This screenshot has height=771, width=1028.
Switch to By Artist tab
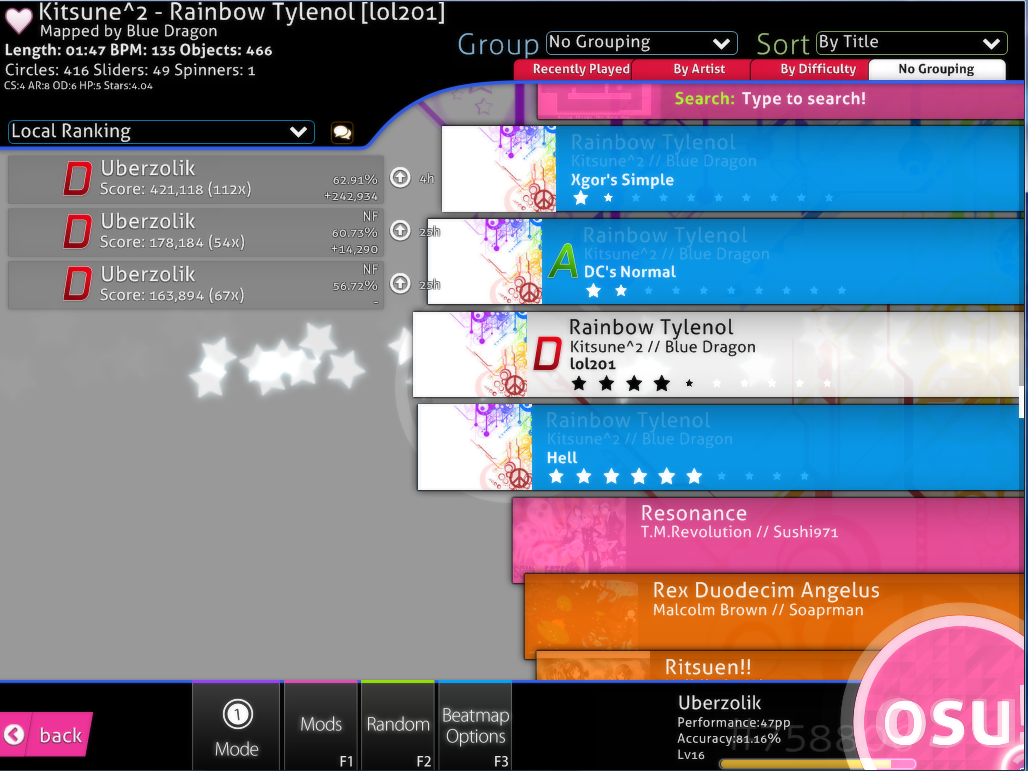coord(692,69)
